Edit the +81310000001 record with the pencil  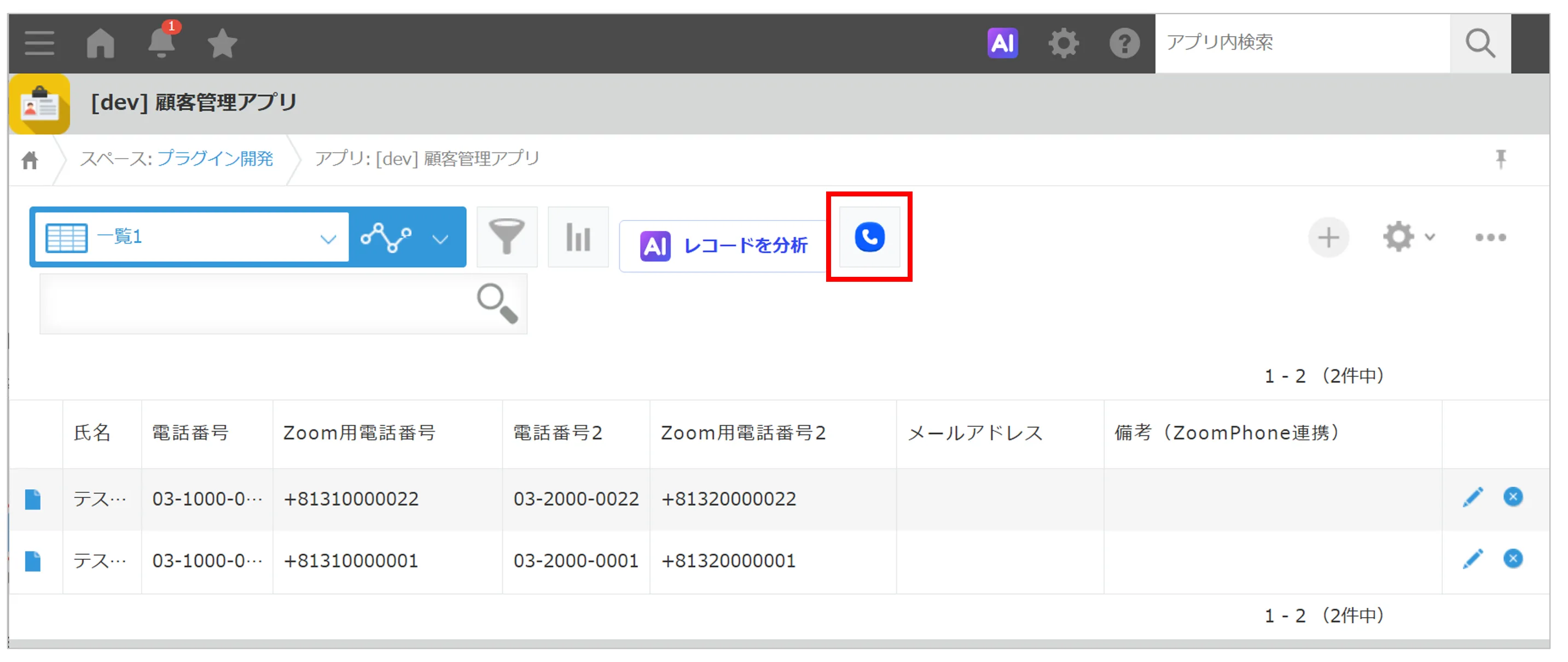point(1472,559)
